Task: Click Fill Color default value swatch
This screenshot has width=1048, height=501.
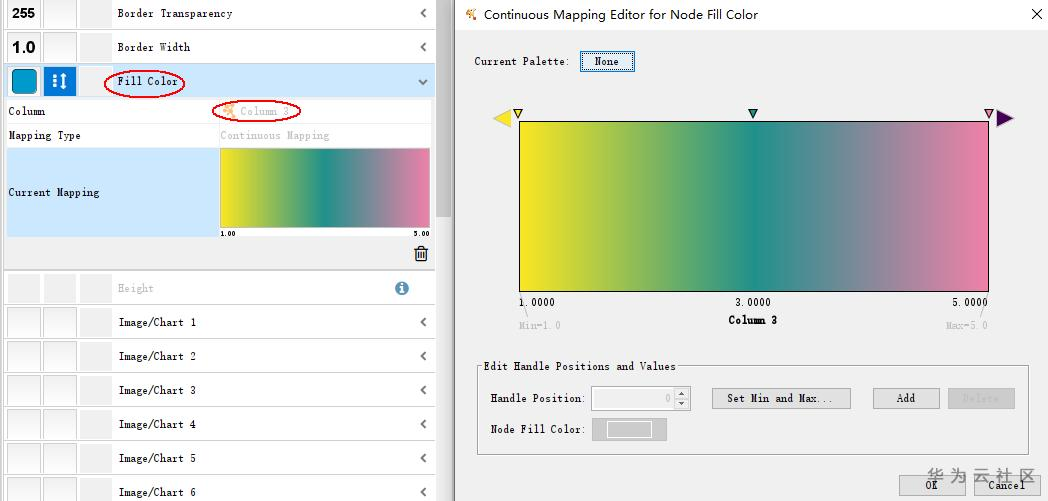Action: tap(23, 81)
